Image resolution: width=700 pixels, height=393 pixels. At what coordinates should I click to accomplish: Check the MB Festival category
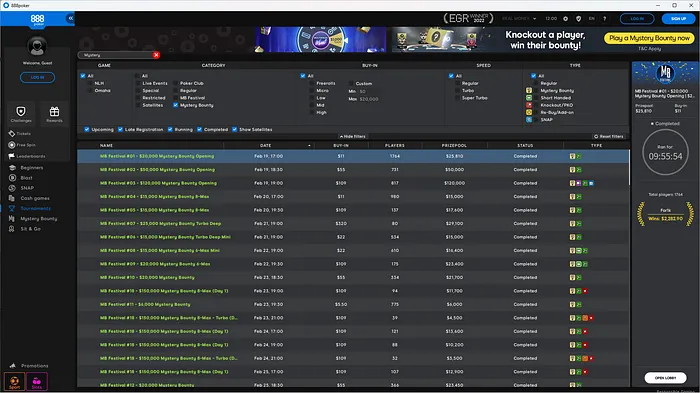(175, 98)
